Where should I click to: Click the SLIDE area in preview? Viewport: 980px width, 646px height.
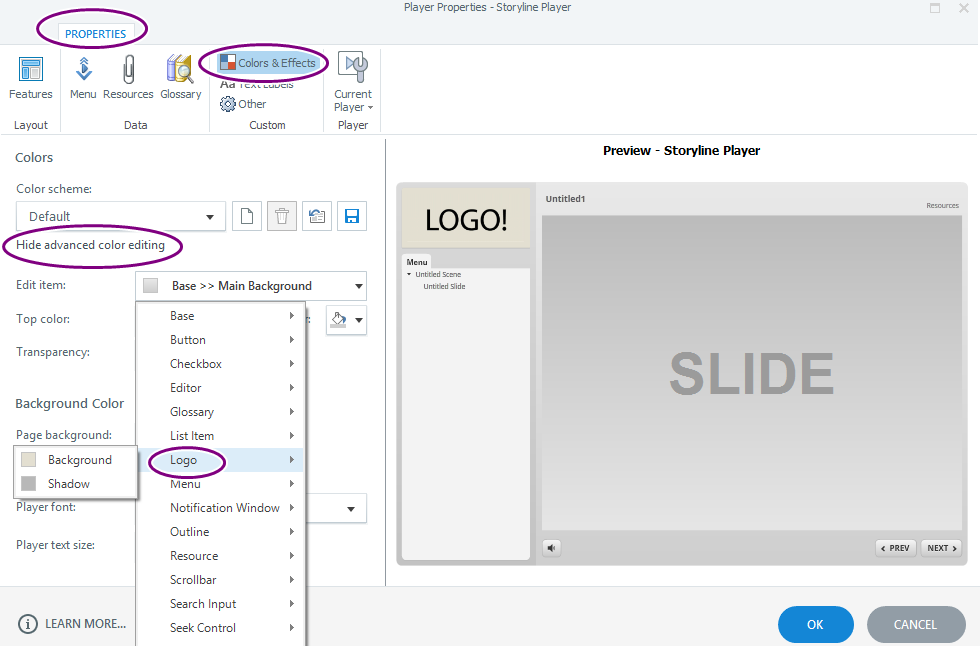pyautogui.click(x=752, y=373)
